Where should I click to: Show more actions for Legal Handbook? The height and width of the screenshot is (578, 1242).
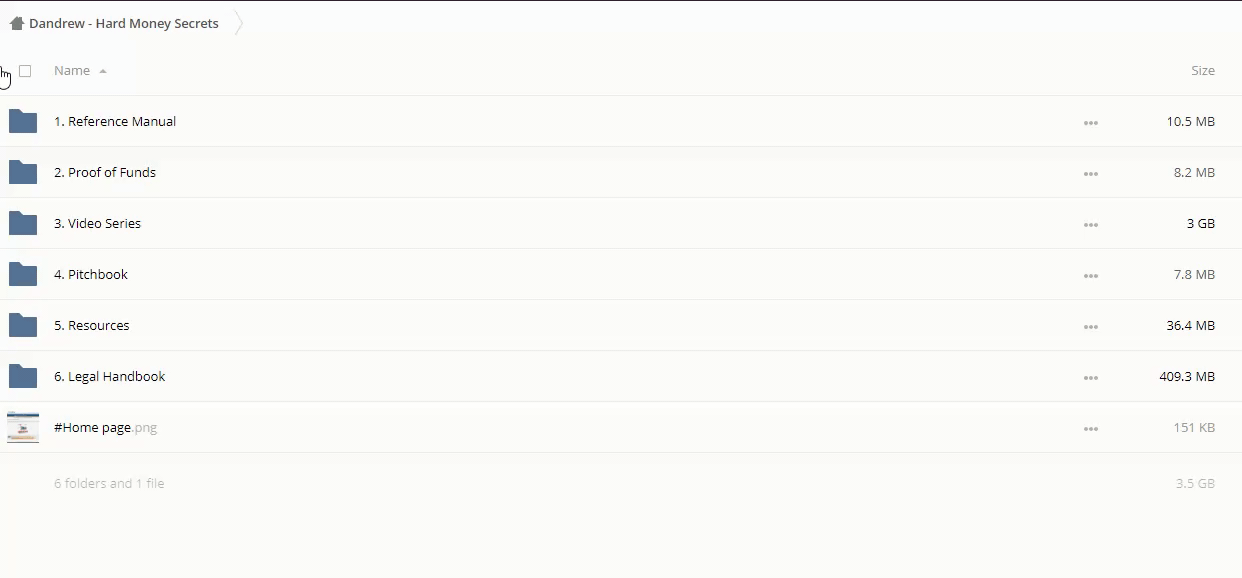1090,378
